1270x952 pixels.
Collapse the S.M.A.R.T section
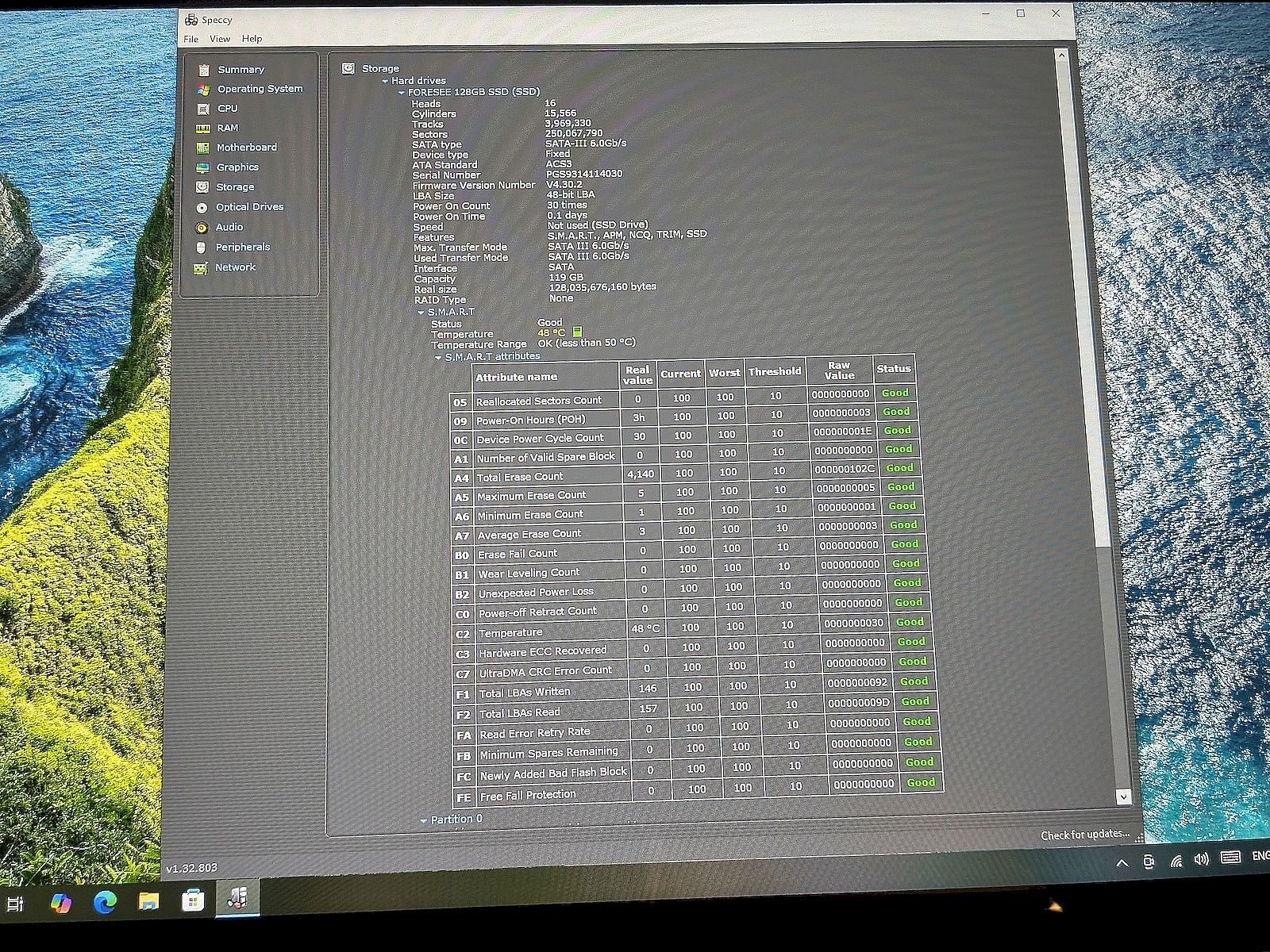tap(421, 313)
